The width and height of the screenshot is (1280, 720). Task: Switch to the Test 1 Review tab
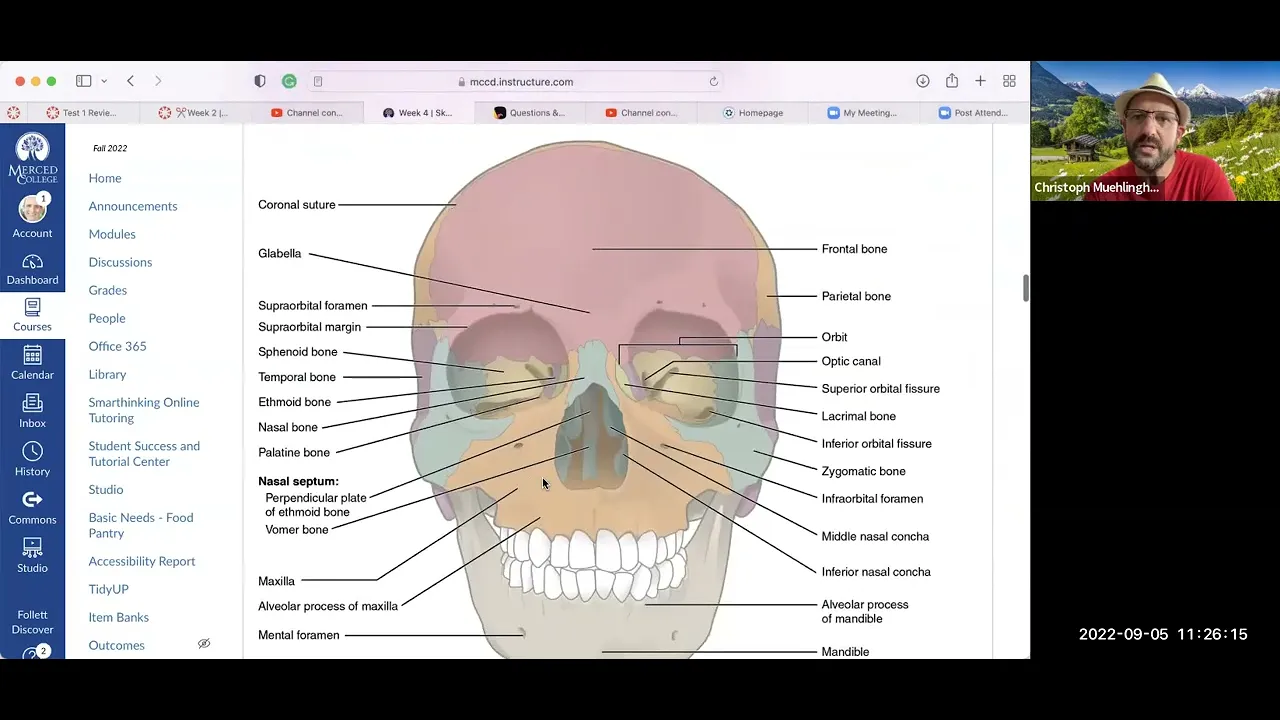tap(82, 113)
